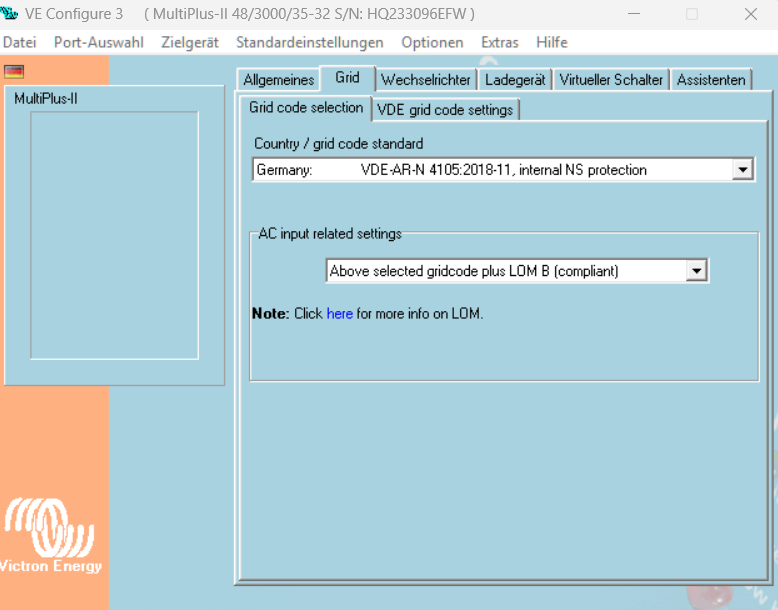Open the Assistenten tab
This screenshot has width=778, height=610.
coord(711,80)
